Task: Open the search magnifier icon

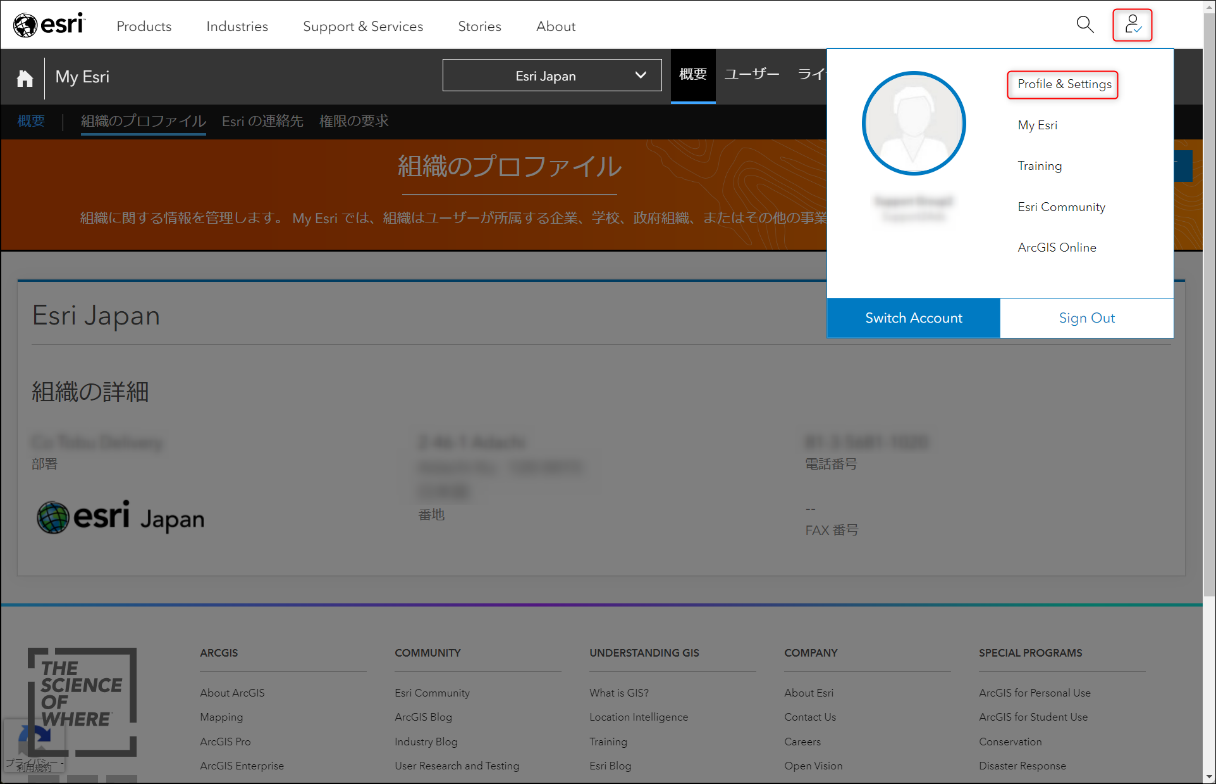Action: click(x=1085, y=25)
